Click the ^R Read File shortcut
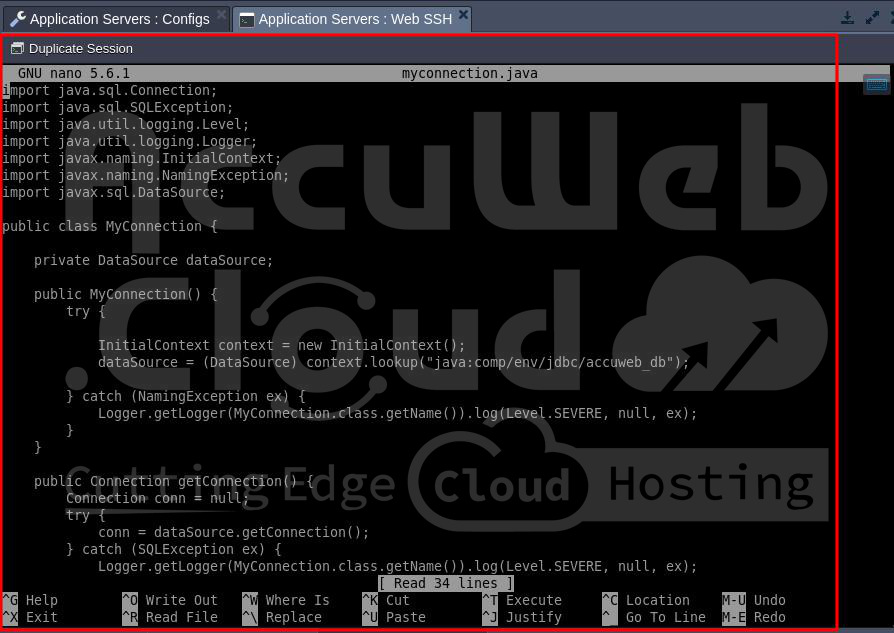The height and width of the screenshot is (633, 894). pyautogui.click(x=170, y=618)
